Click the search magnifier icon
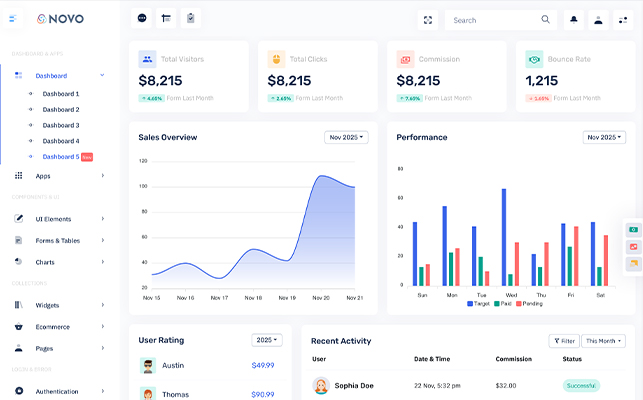Image resolution: width=643 pixels, height=400 pixels. pyautogui.click(x=545, y=19)
